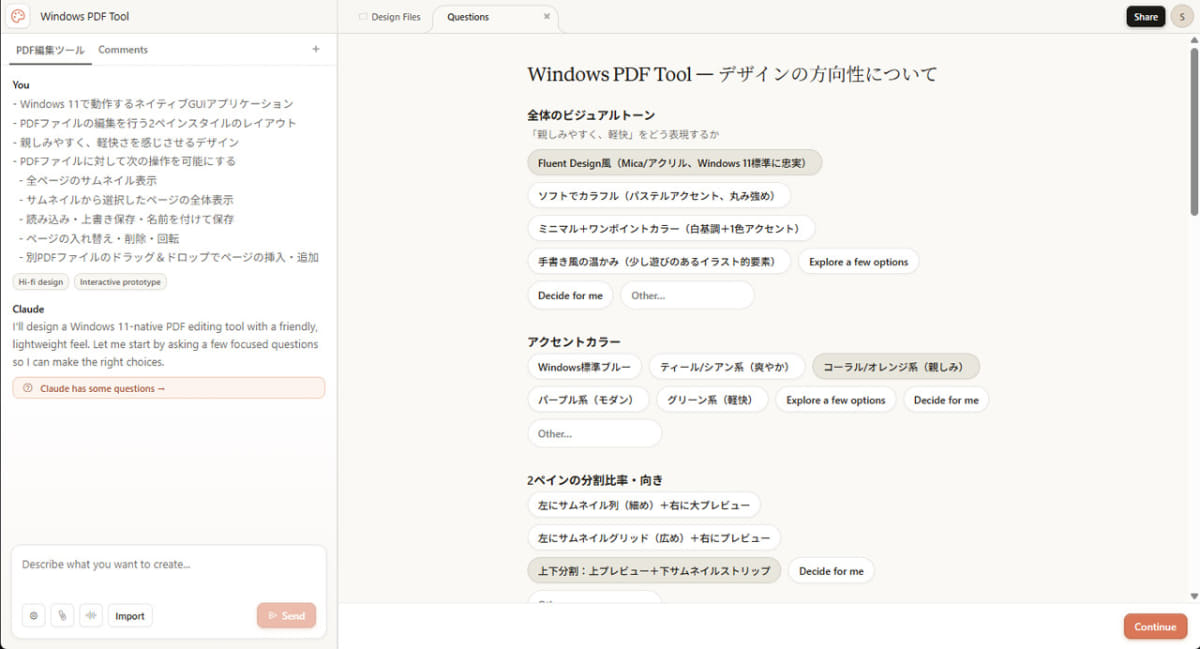1200x649 pixels.
Task: Click the Continue button
Action: point(1155,627)
